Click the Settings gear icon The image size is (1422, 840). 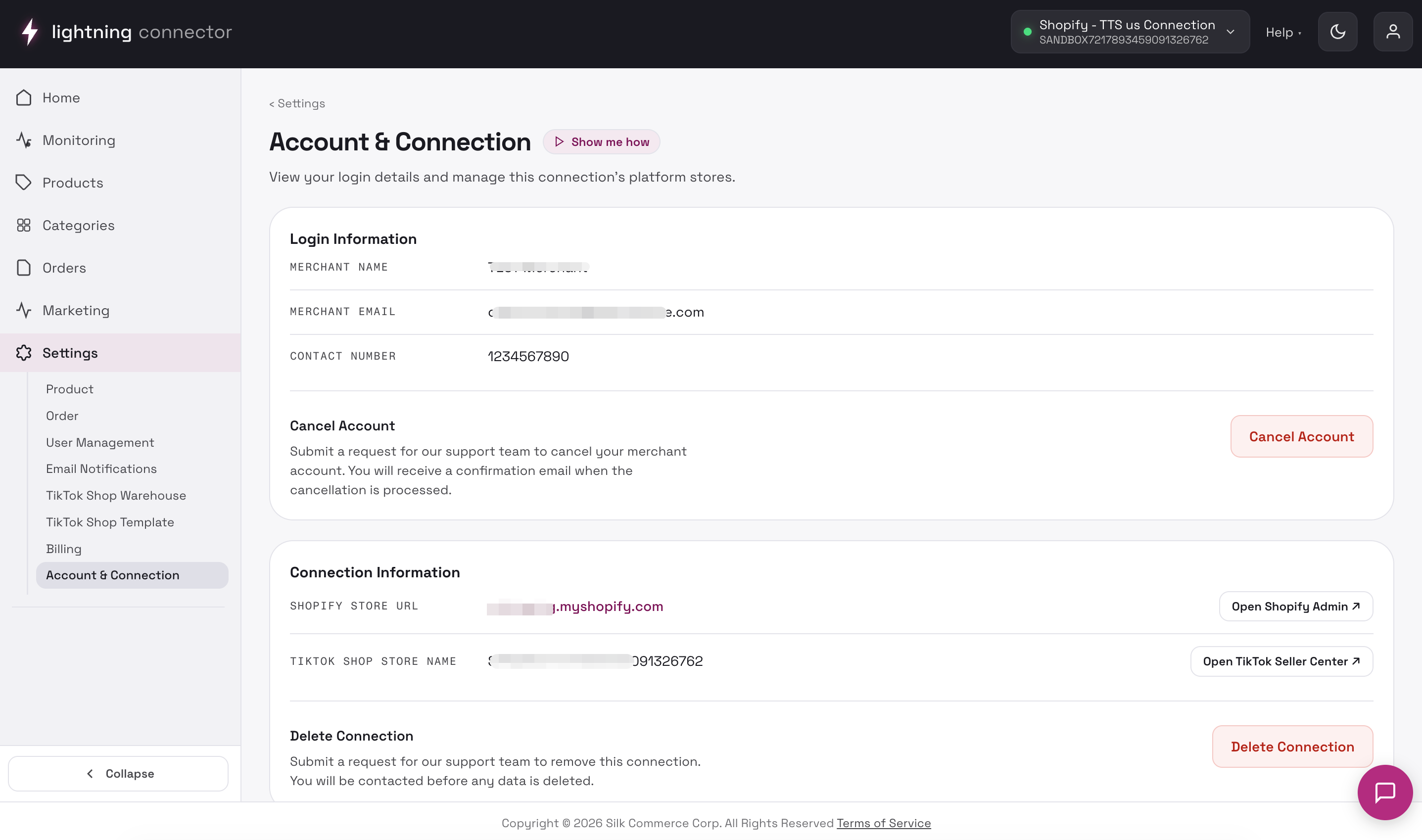point(24,353)
